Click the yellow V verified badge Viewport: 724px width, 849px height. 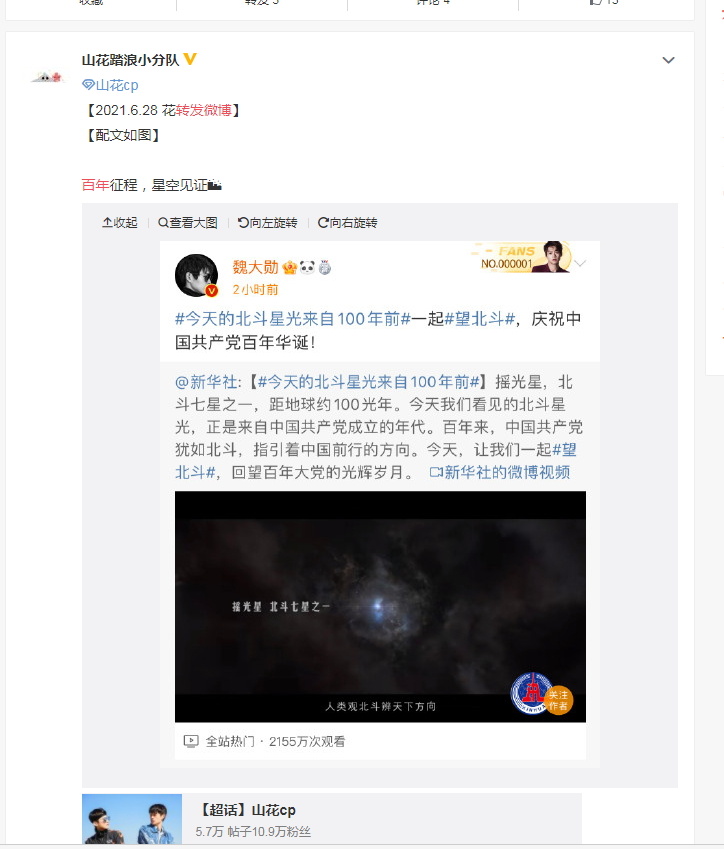click(190, 58)
